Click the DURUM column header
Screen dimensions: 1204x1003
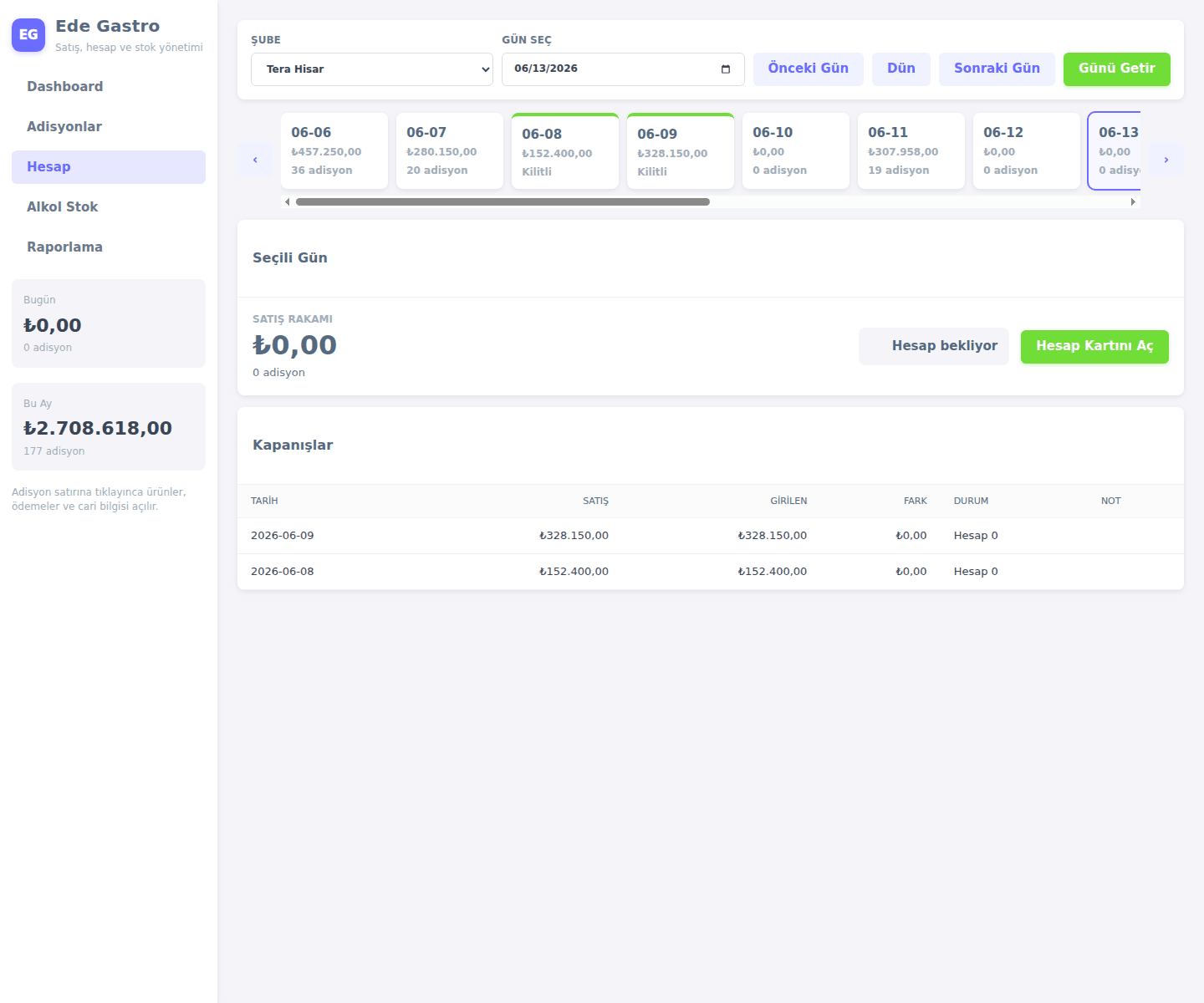pyautogui.click(x=971, y=501)
